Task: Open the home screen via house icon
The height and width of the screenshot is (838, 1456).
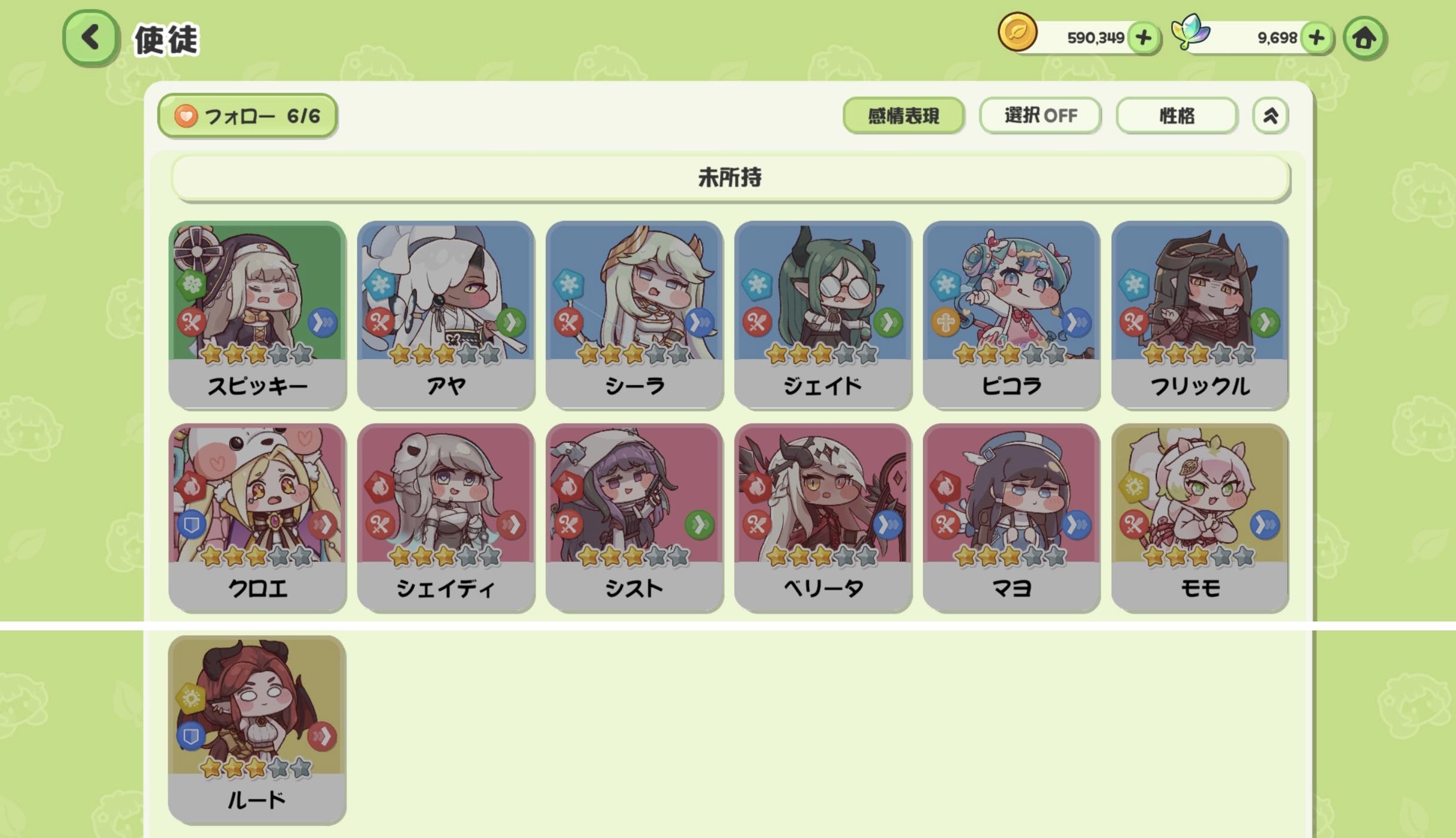Action: pos(1364,38)
